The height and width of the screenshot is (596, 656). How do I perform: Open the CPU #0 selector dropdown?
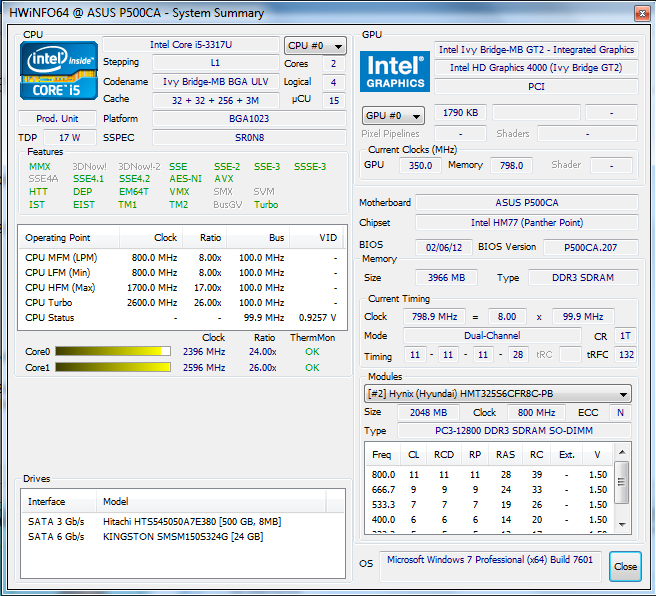pyautogui.click(x=315, y=46)
